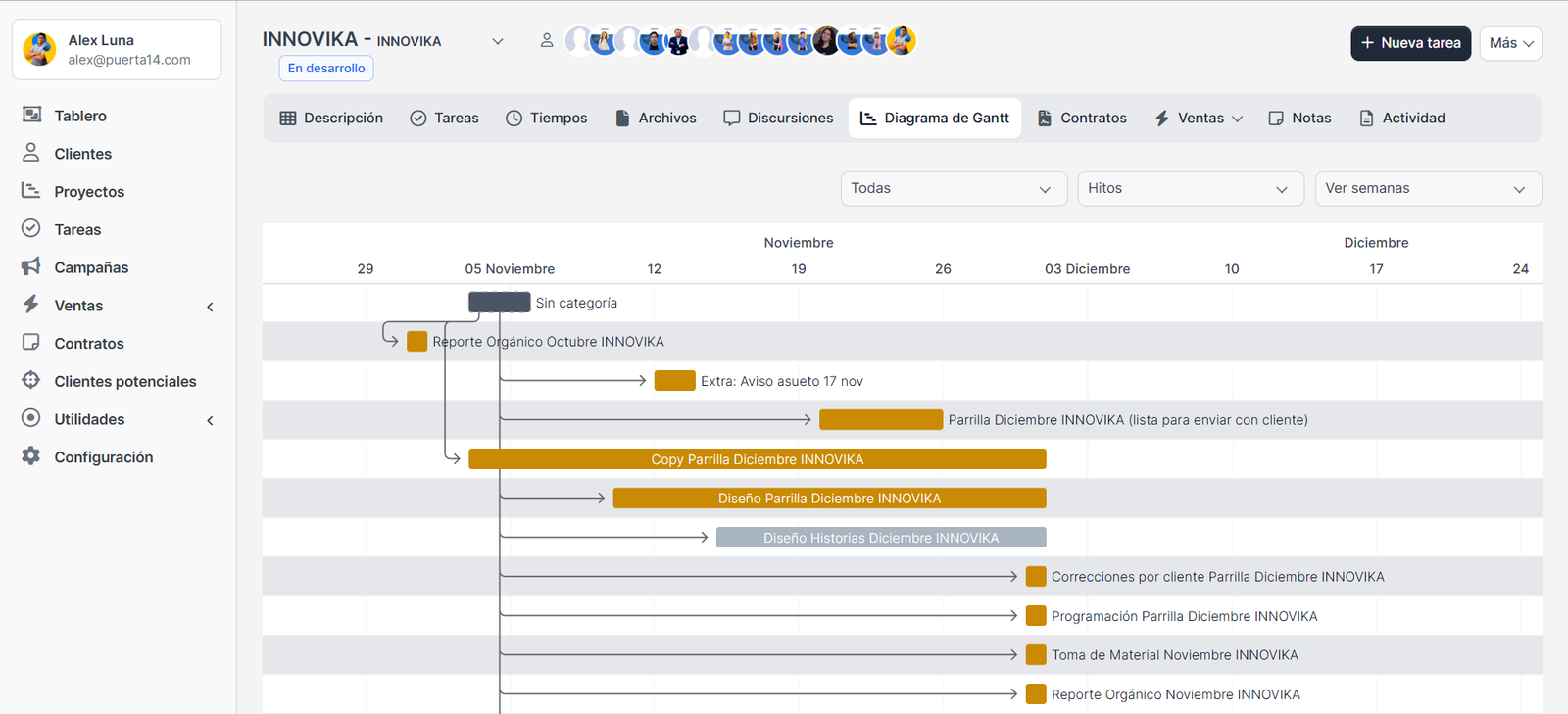Viewport: 1568px width, 714px height.
Task: Click the Proyectos chart icon
Action: point(31,191)
